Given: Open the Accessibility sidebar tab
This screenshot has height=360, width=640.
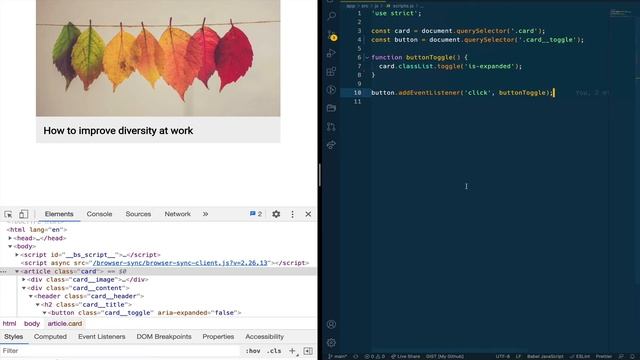Looking at the screenshot, I should tap(264, 337).
